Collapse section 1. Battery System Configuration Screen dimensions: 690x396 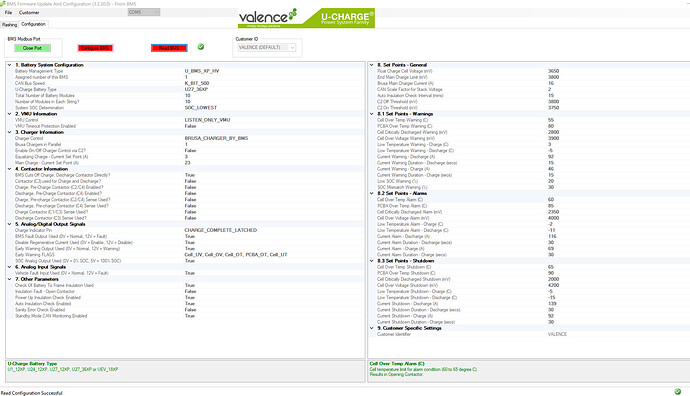[x=10, y=65]
